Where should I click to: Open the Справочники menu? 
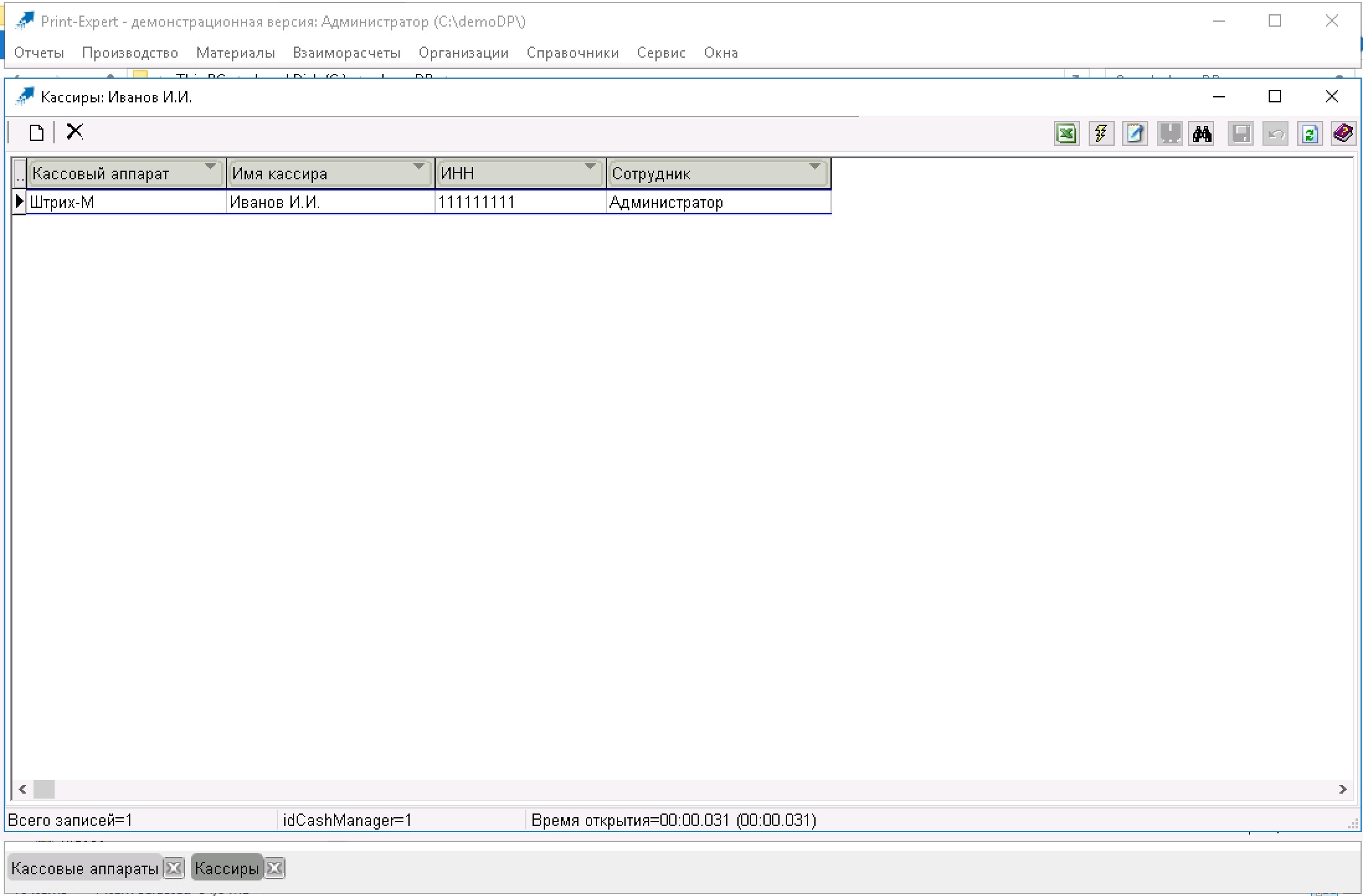click(x=573, y=53)
